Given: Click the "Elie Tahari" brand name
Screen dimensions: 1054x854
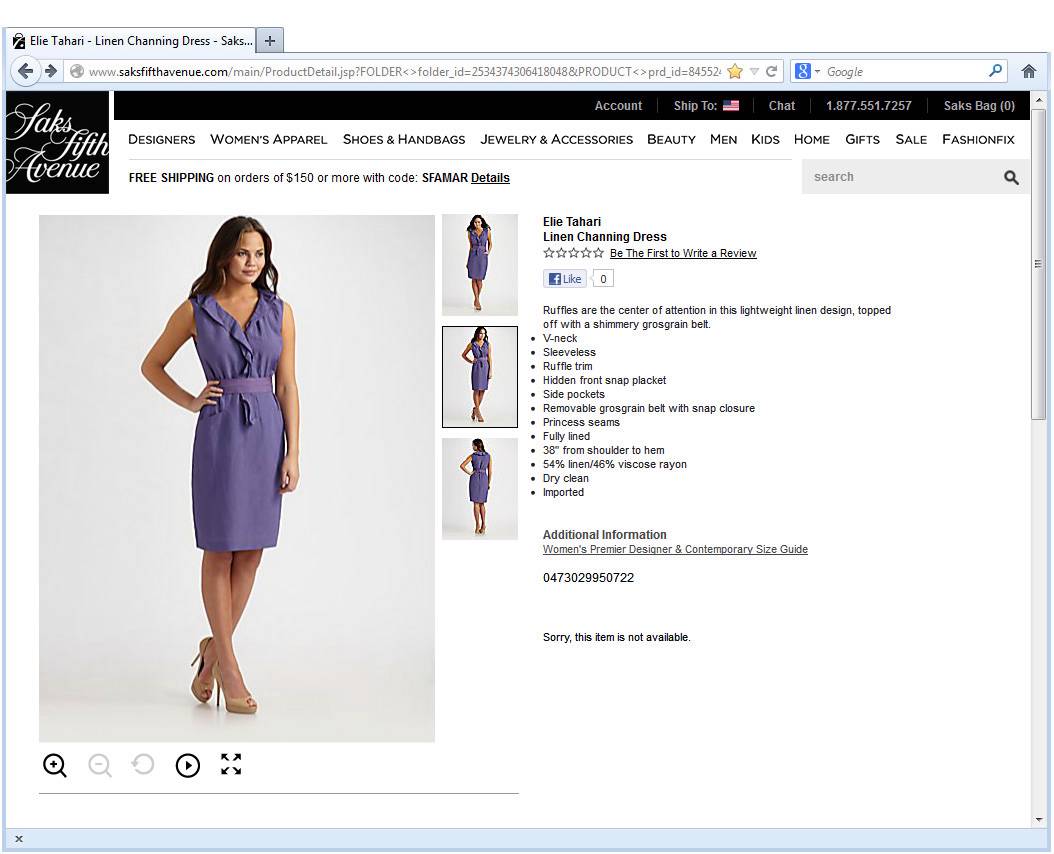Looking at the screenshot, I should (x=571, y=222).
